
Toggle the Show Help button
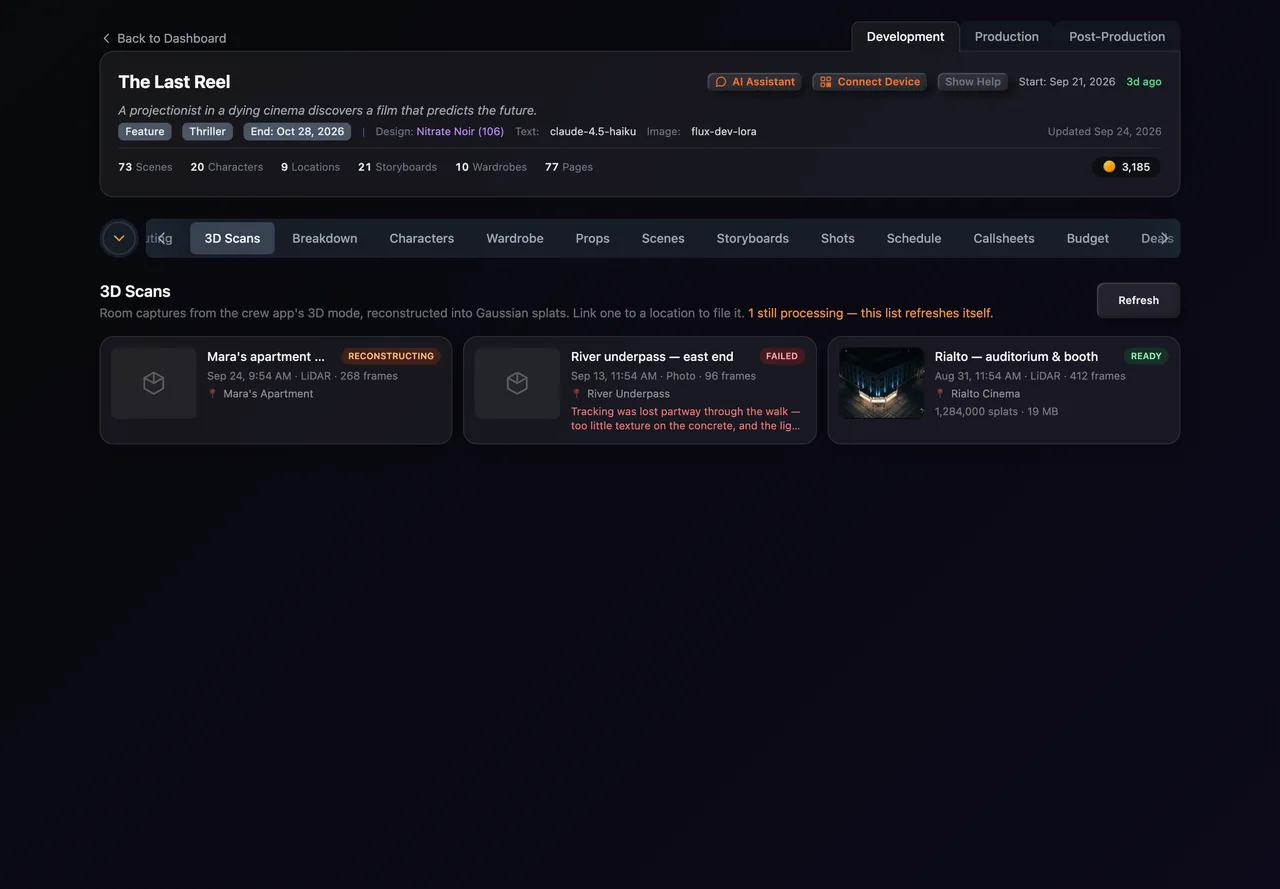973,82
